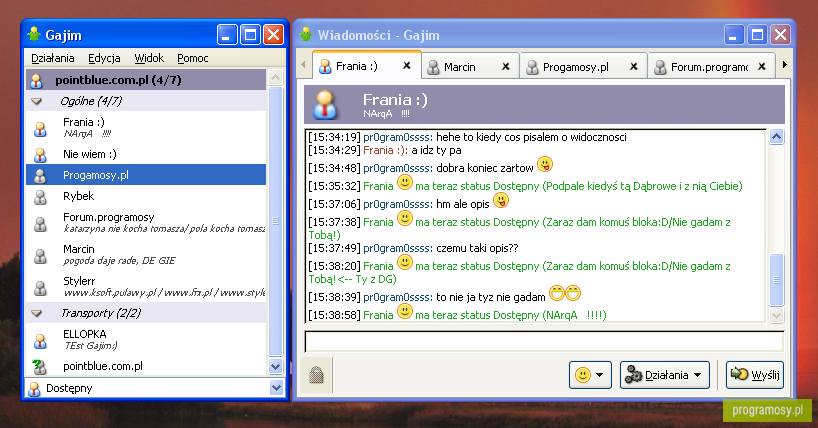Click the Progamosy.pl offline contact icon
The width and height of the screenshot is (818, 428).
[40, 176]
